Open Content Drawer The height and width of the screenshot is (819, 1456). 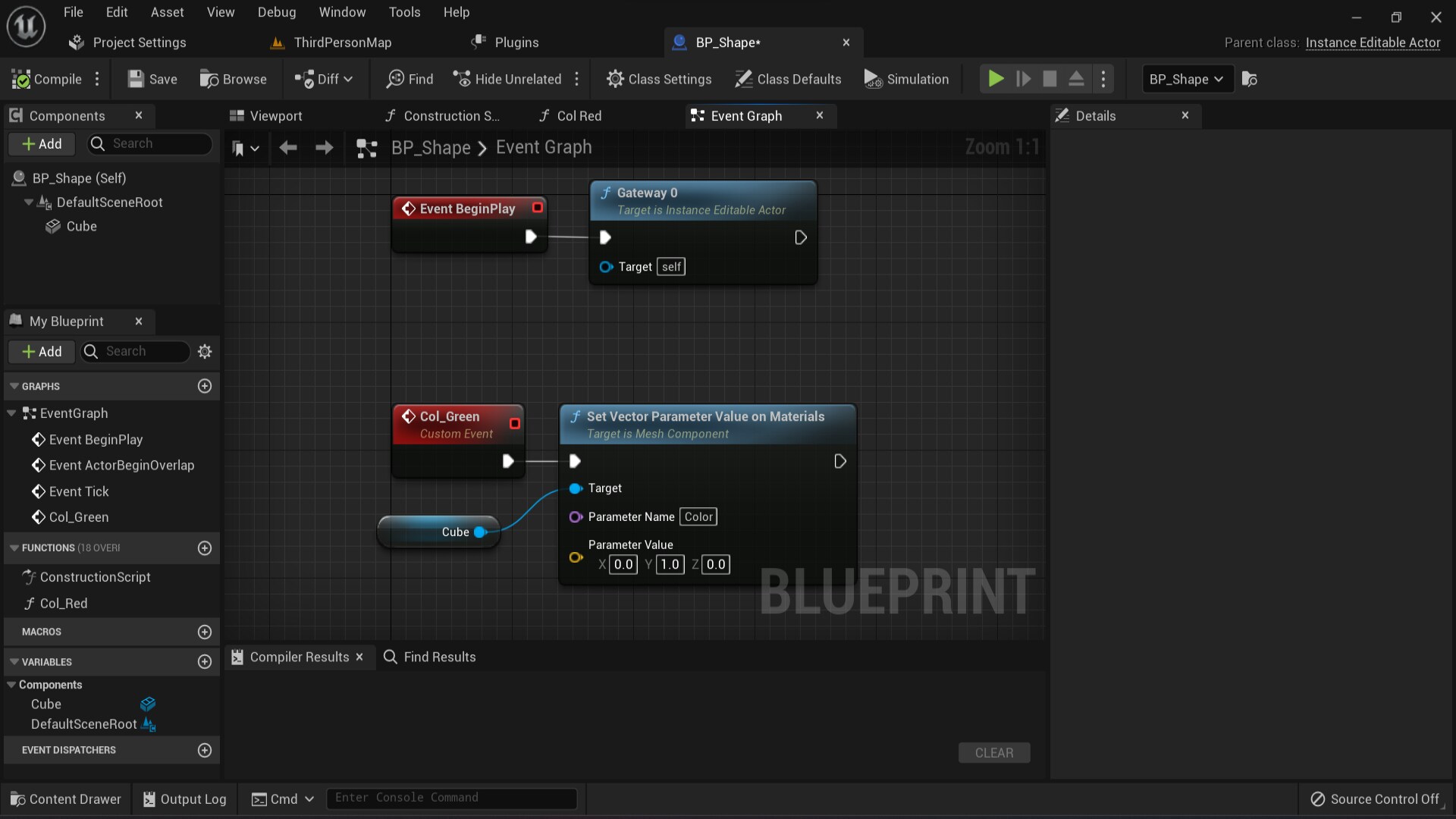[x=65, y=799]
